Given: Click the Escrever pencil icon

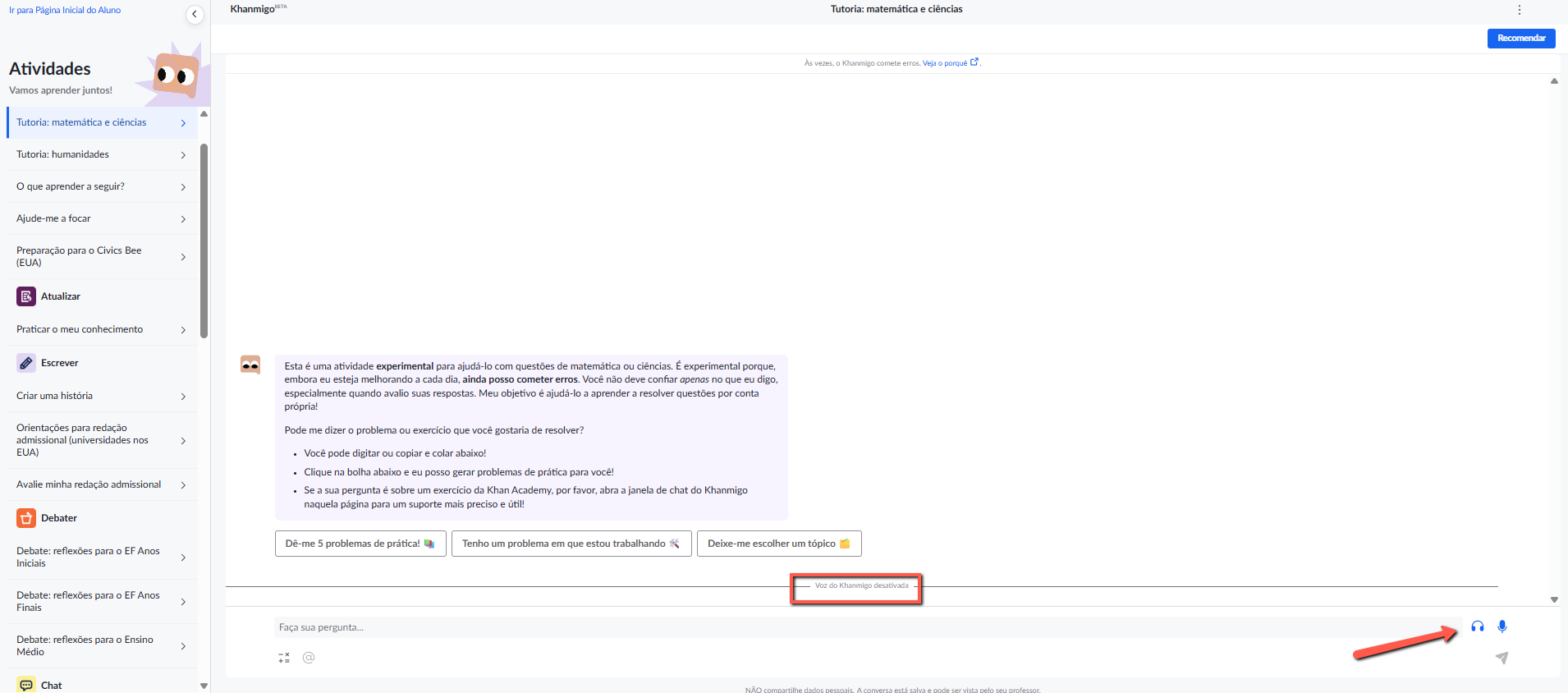Looking at the screenshot, I should tap(26, 363).
